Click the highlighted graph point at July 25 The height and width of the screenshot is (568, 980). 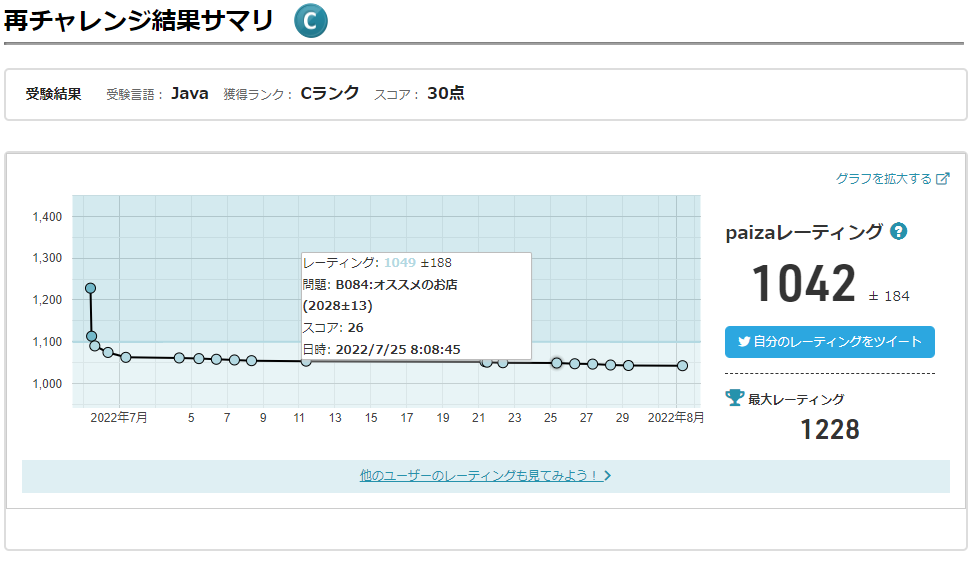click(x=556, y=363)
